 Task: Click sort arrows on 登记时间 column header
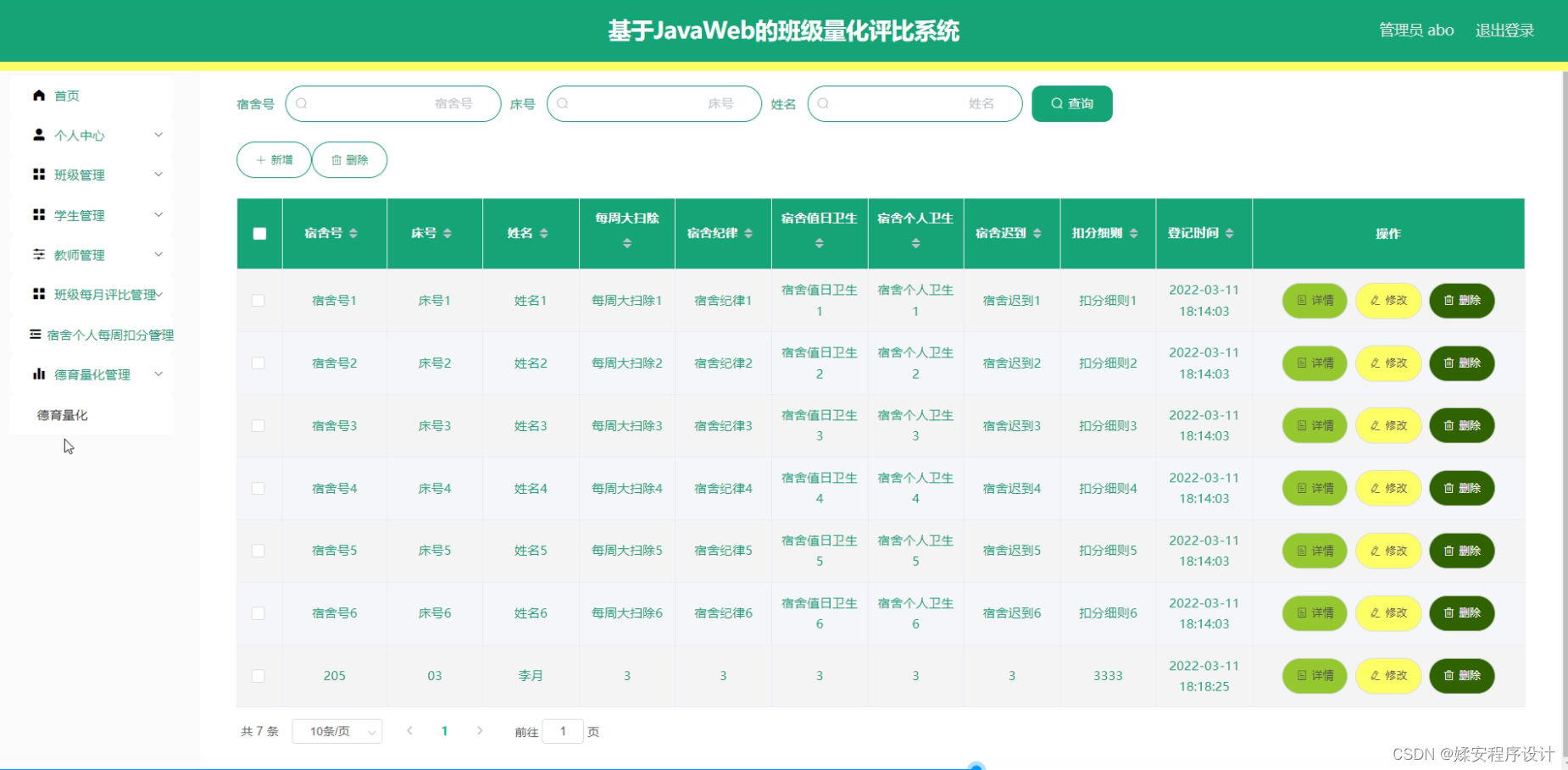click(x=1229, y=234)
